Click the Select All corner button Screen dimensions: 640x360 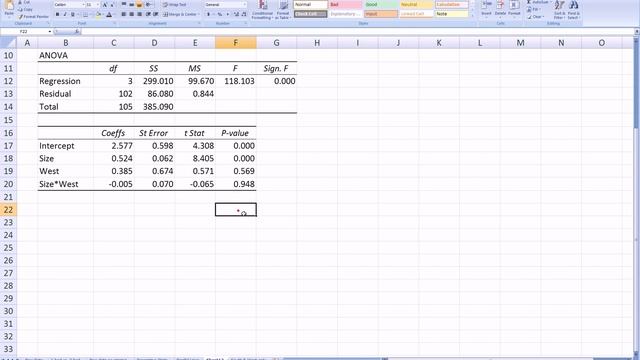point(8,42)
